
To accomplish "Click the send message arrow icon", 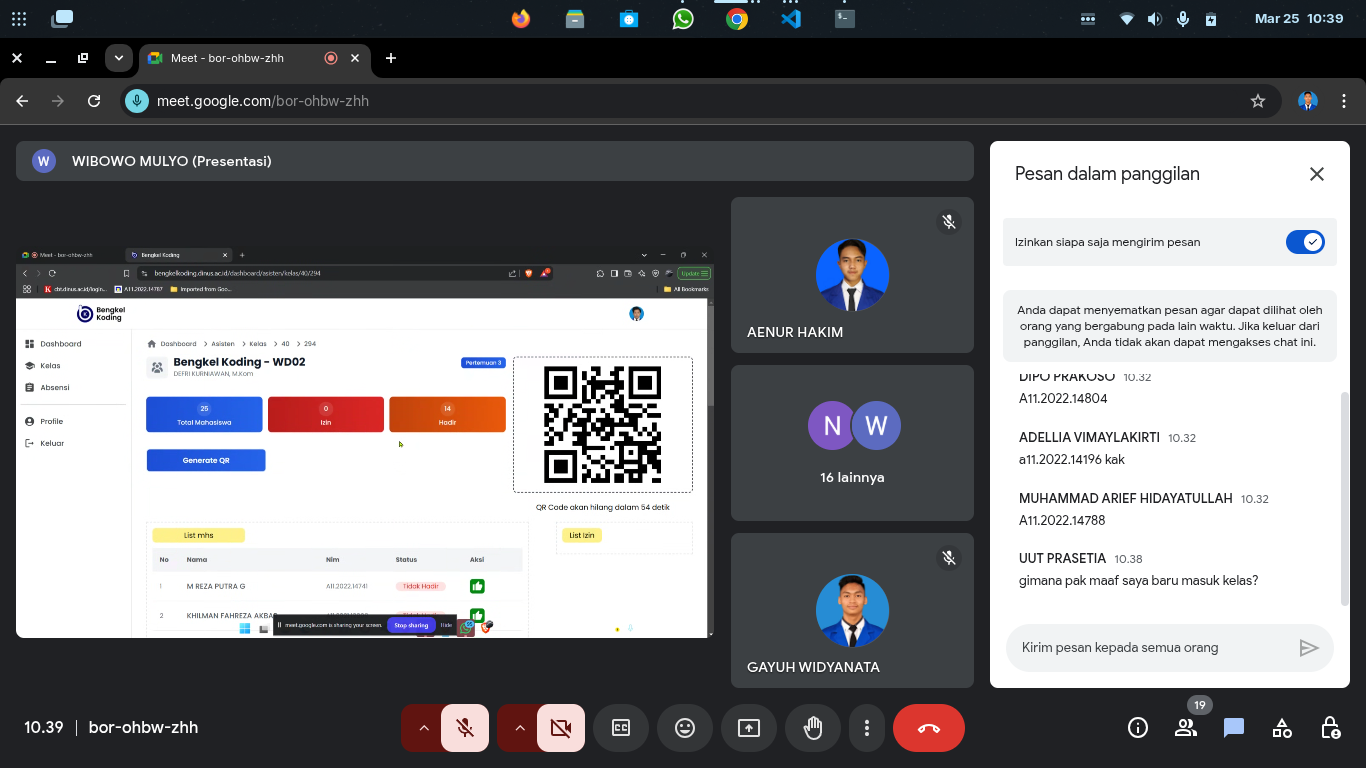I will (x=1309, y=648).
